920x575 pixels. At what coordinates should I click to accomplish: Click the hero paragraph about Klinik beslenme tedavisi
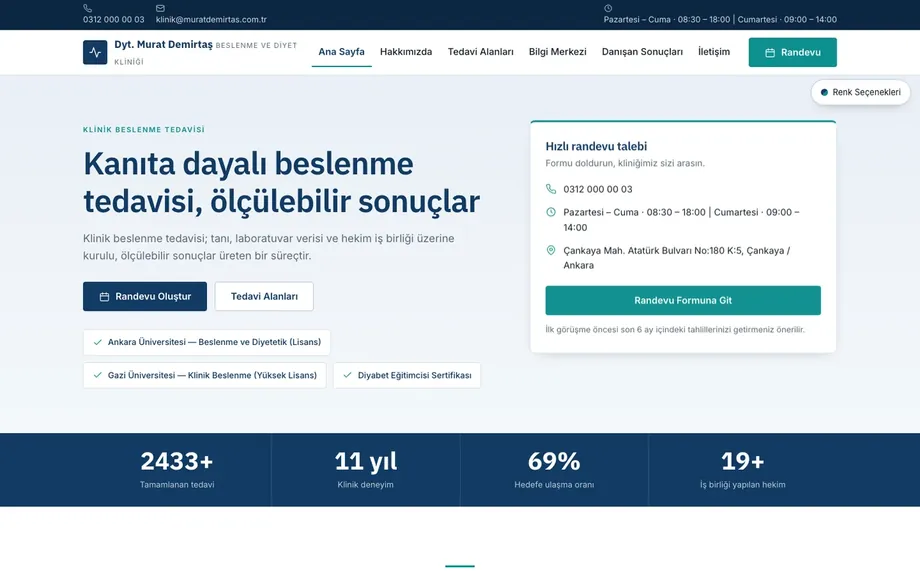coord(269,247)
